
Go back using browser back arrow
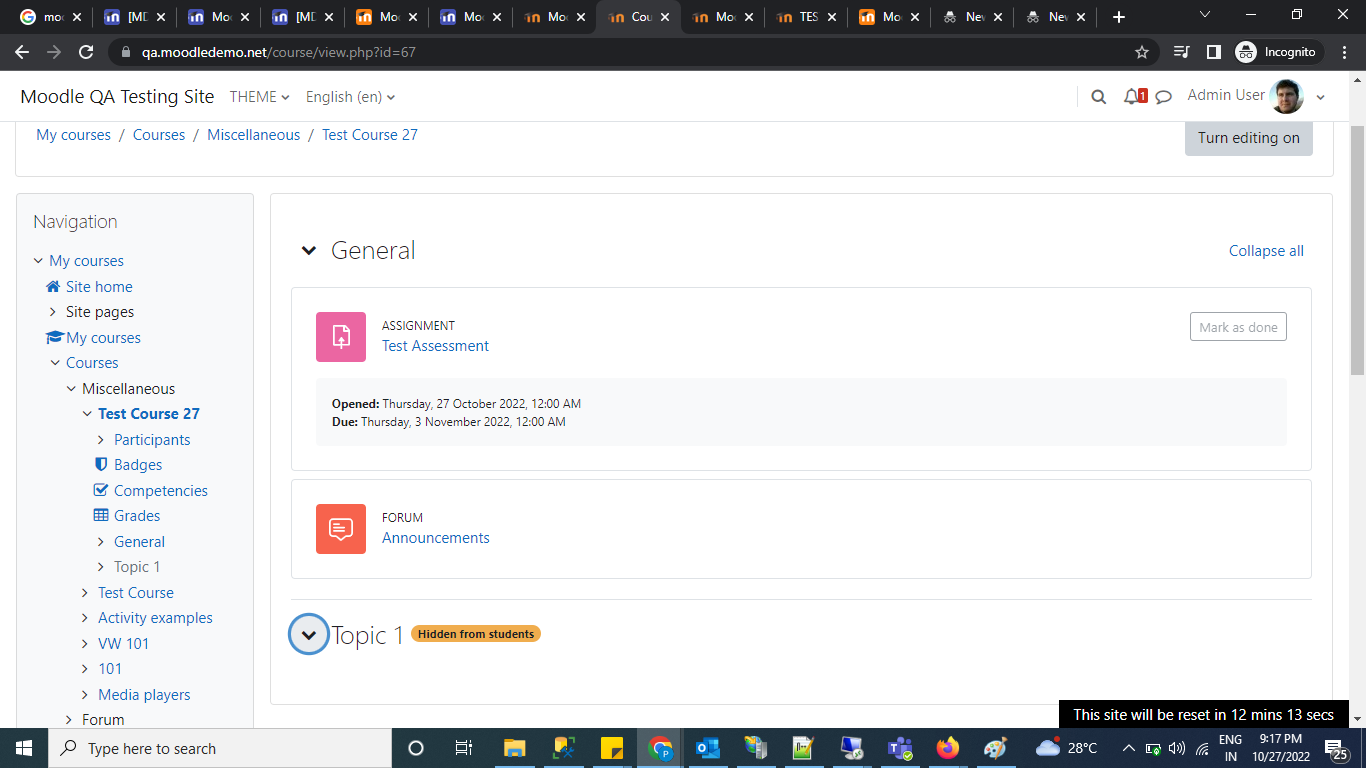point(22,52)
